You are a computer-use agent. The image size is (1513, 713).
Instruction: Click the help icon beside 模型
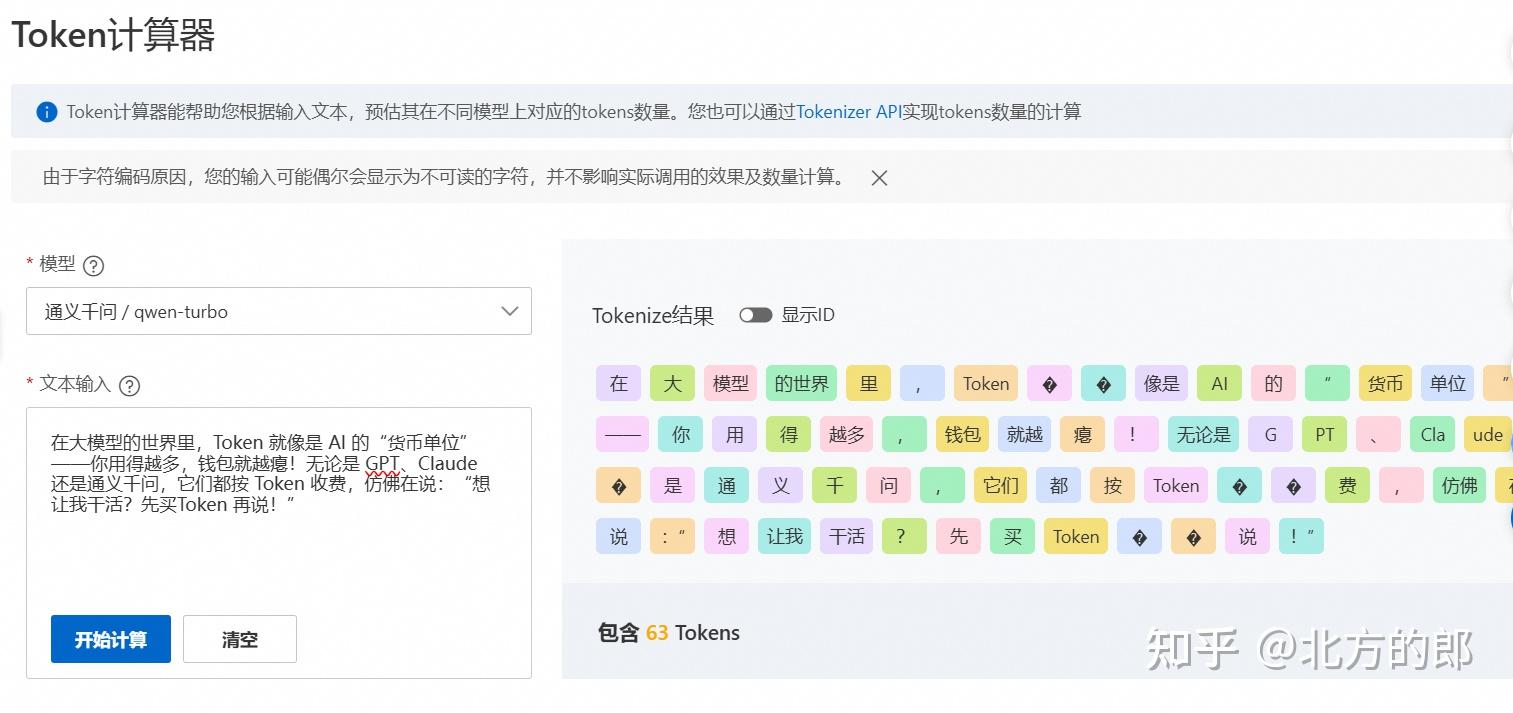coord(93,265)
